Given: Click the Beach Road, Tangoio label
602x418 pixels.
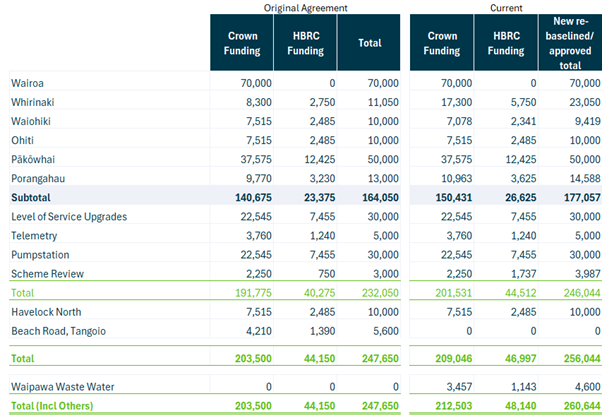Looking at the screenshot, I should pyautogui.click(x=60, y=329).
